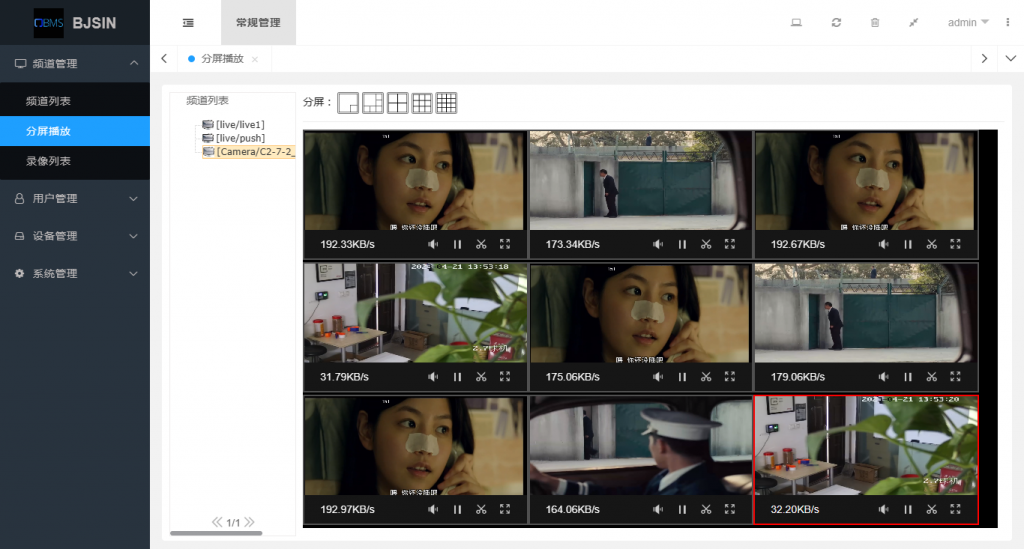1024x549 pixels.
Task: Open tab options chevron-down menu
Action: pyautogui.click(x=1010, y=58)
